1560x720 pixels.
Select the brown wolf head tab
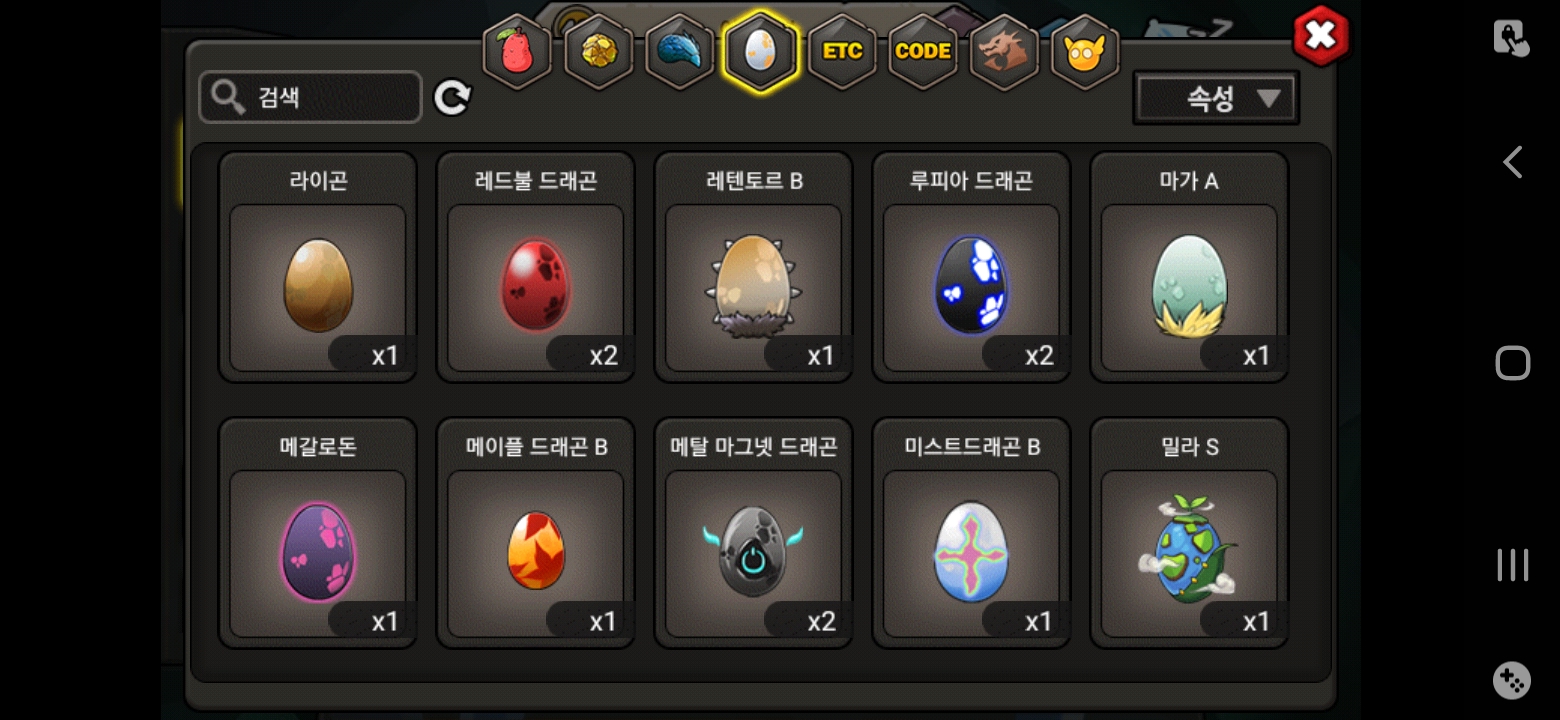pyautogui.click(x=1004, y=52)
